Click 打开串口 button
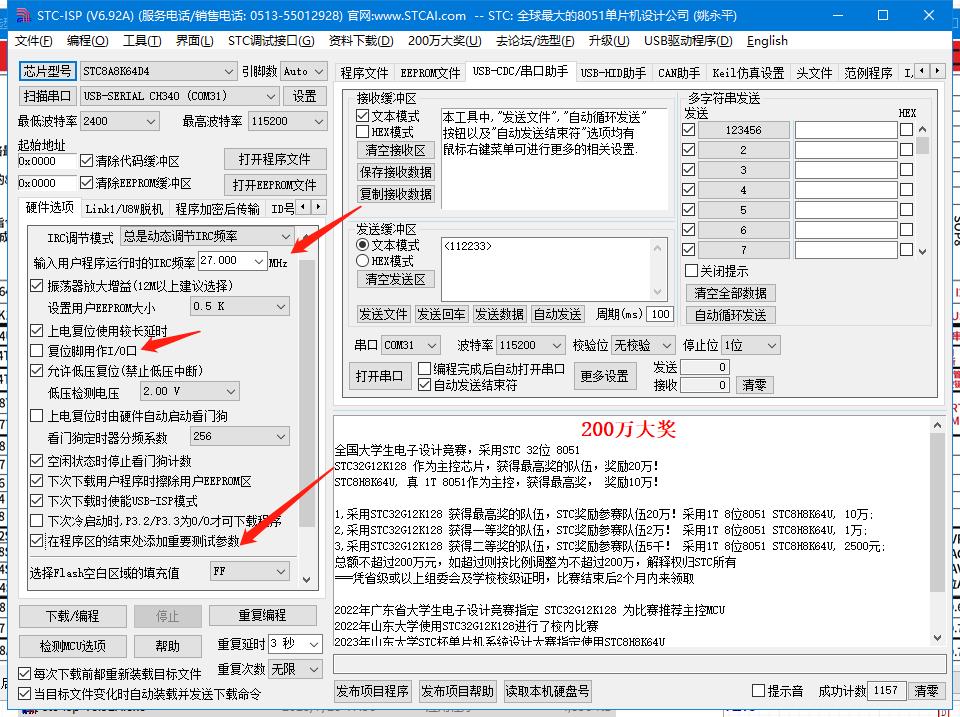 (x=379, y=375)
